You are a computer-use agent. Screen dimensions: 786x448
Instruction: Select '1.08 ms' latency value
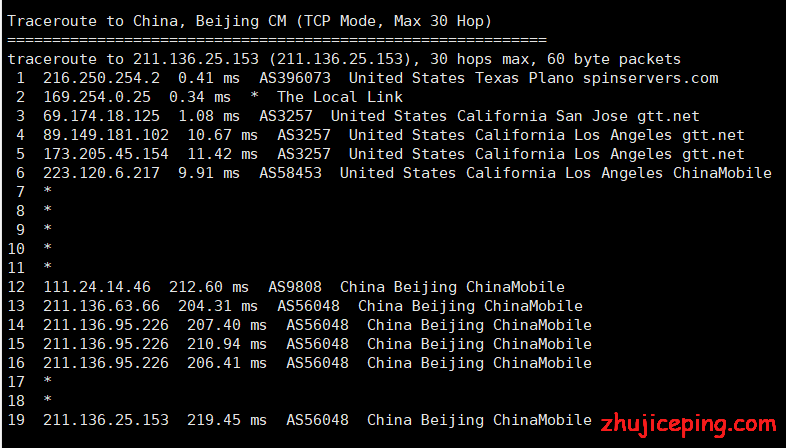tap(209, 116)
